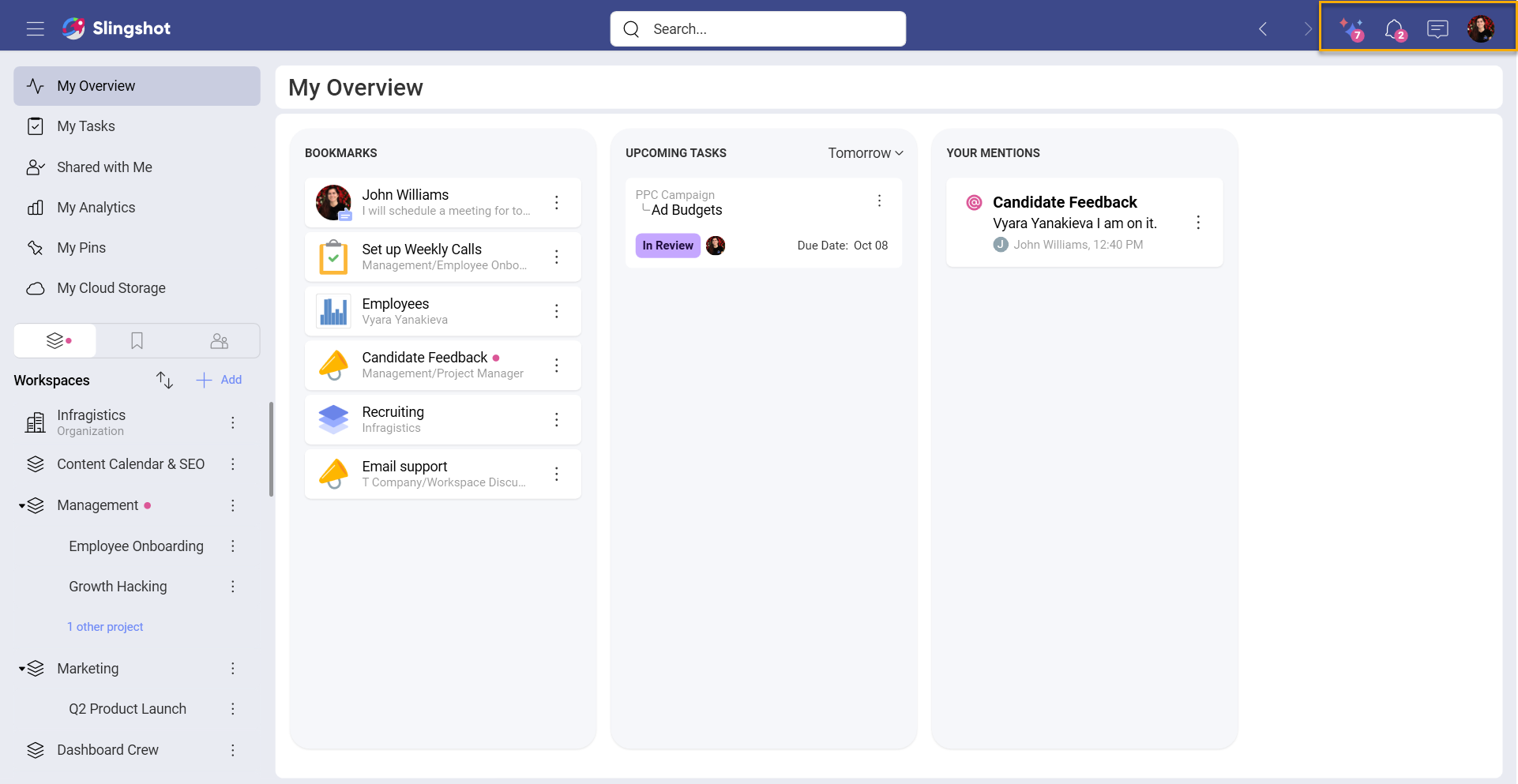Screen dimensions: 1518x784
Task: Open options for Candidate Feedback mention
Action: pyautogui.click(x=1198, y=223)
